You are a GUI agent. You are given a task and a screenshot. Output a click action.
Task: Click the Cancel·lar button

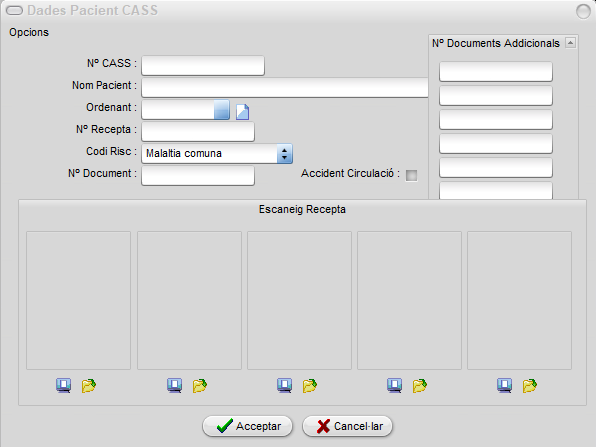[x=347, y=426]
